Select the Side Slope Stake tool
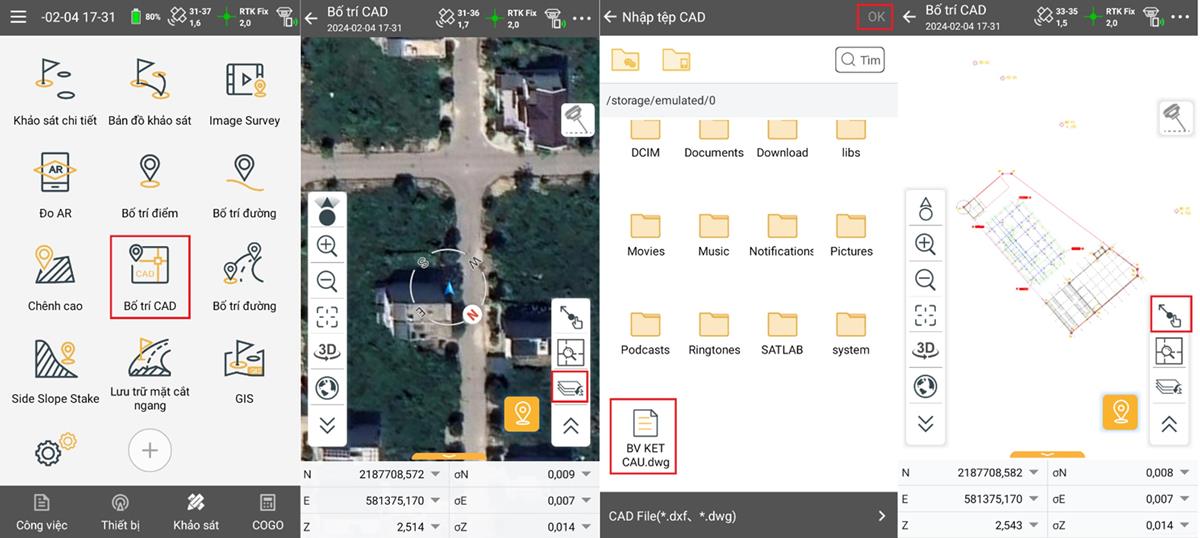1200x538 pixels. [x=55, y=370]
